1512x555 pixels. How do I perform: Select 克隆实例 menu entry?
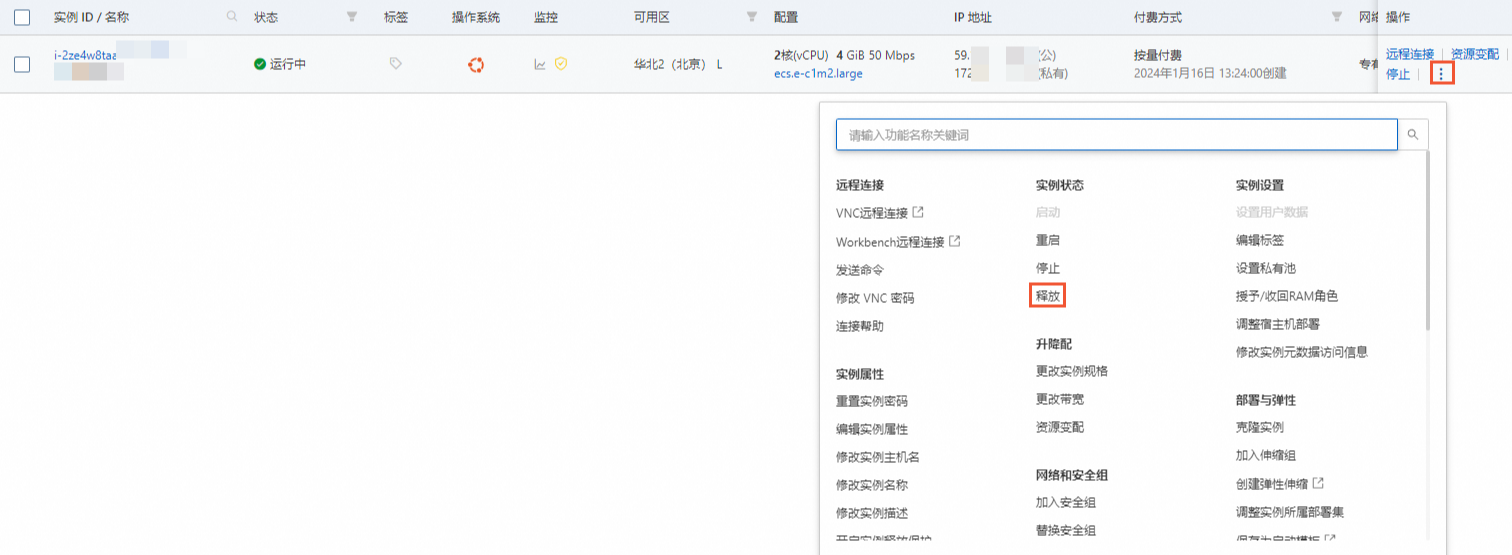pos(1260,427)
